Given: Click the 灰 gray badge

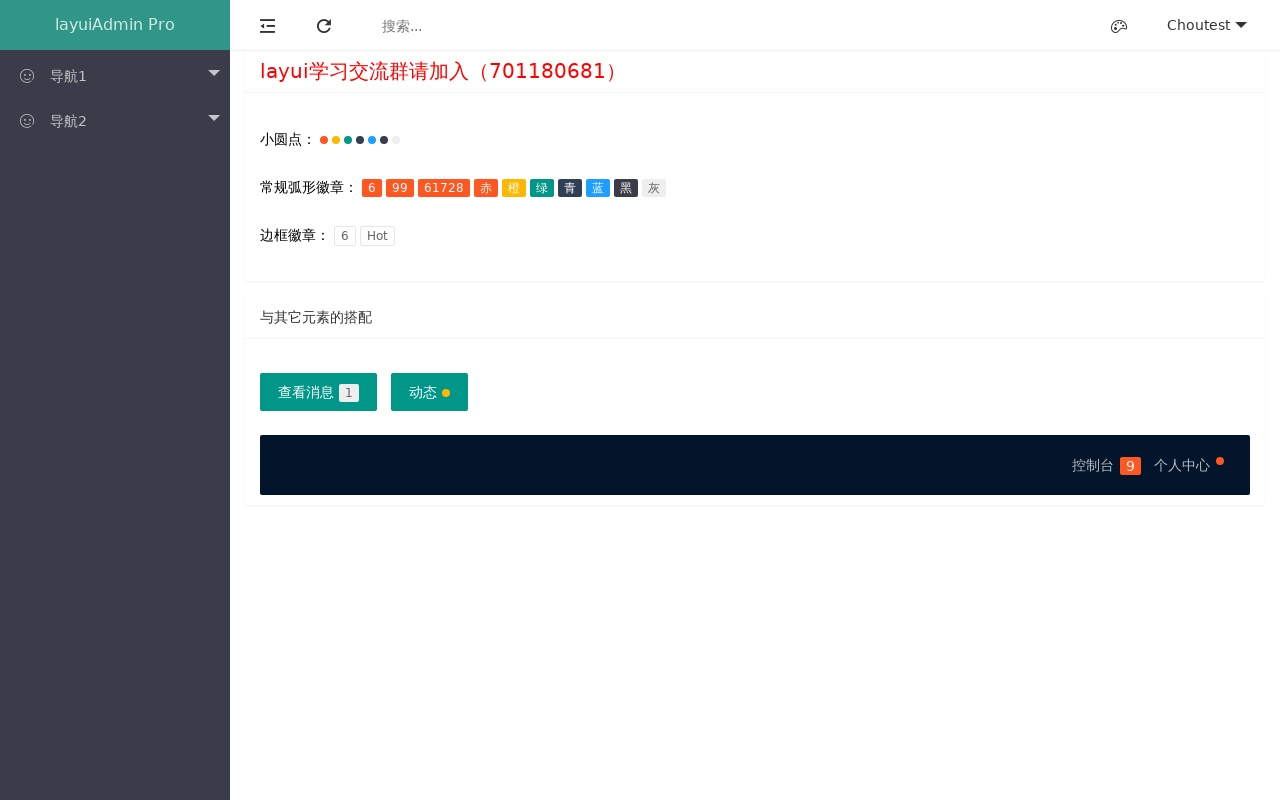Looking at the screenshot, I should [x=654, y=188].
